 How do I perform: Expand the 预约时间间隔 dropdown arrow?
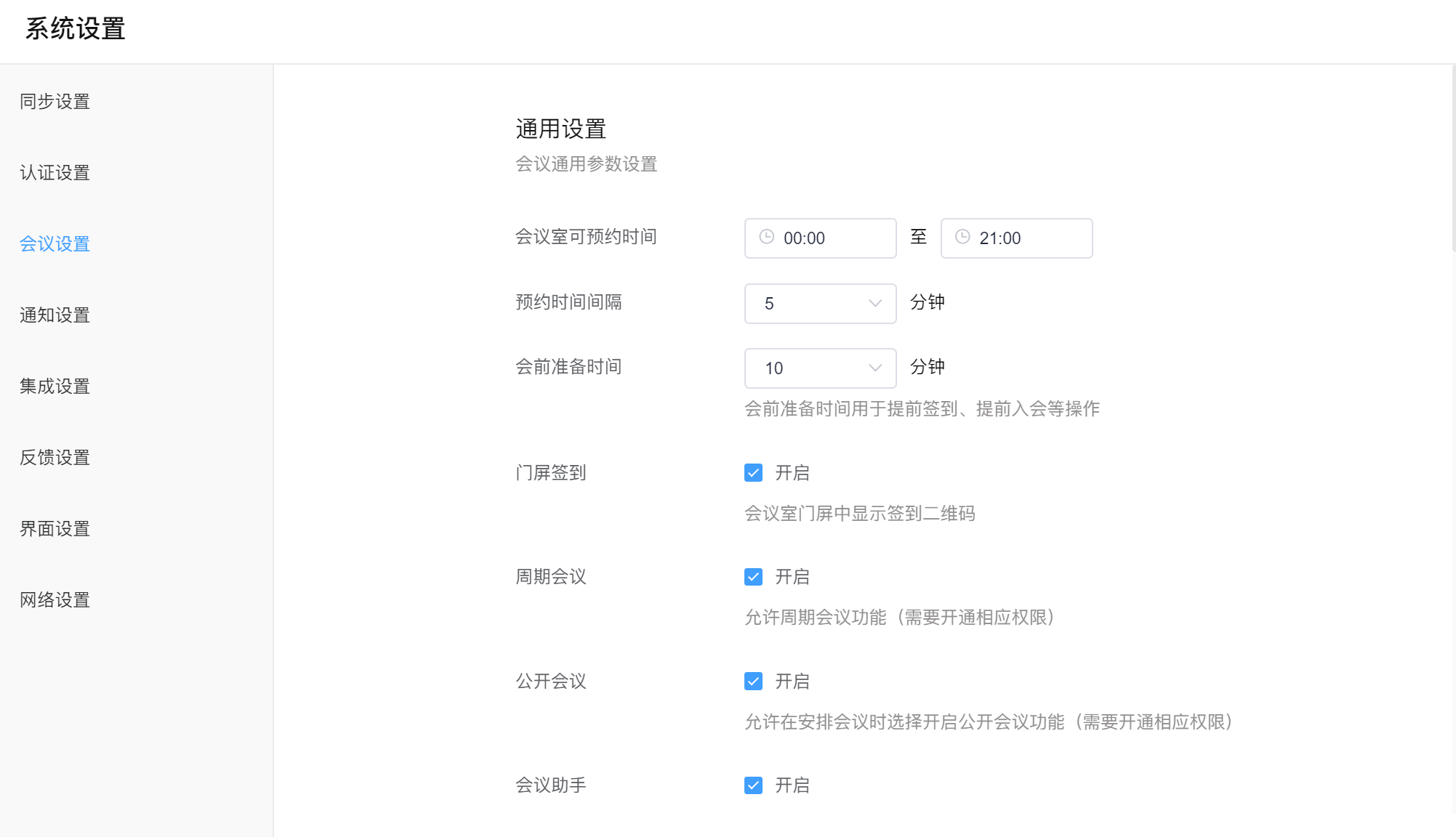pyautogui.click(x=874, y=303)
